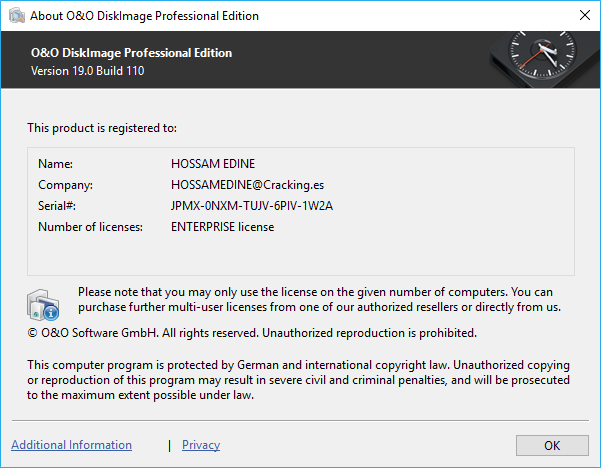Screen dimensions: 601x468
Task: Click the 'Name:' field label
Action: pyautogui.click(x=55, y=164)
